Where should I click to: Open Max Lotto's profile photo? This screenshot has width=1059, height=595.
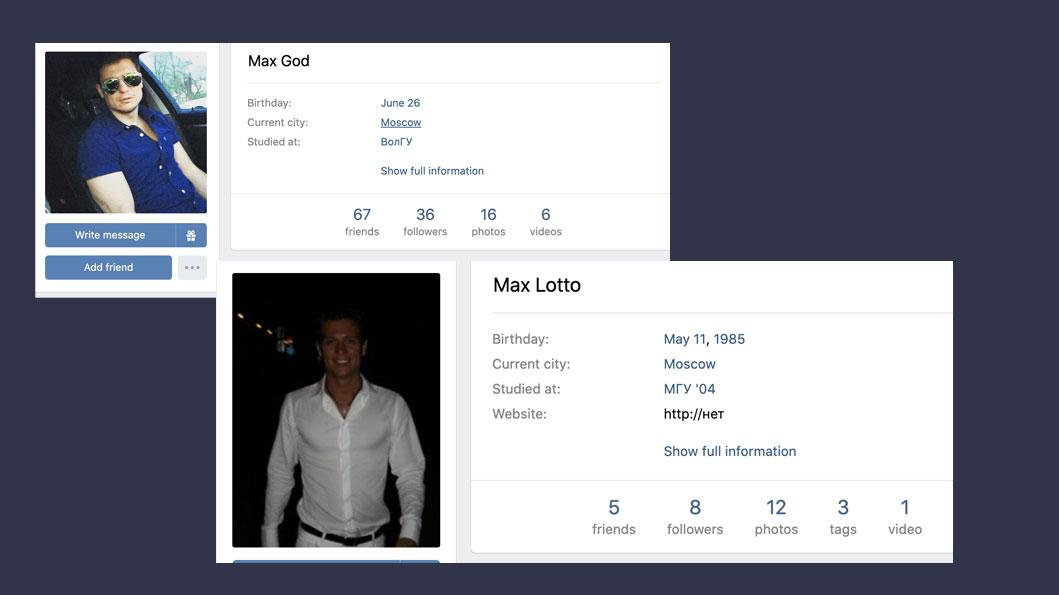[x=336, y=410]
